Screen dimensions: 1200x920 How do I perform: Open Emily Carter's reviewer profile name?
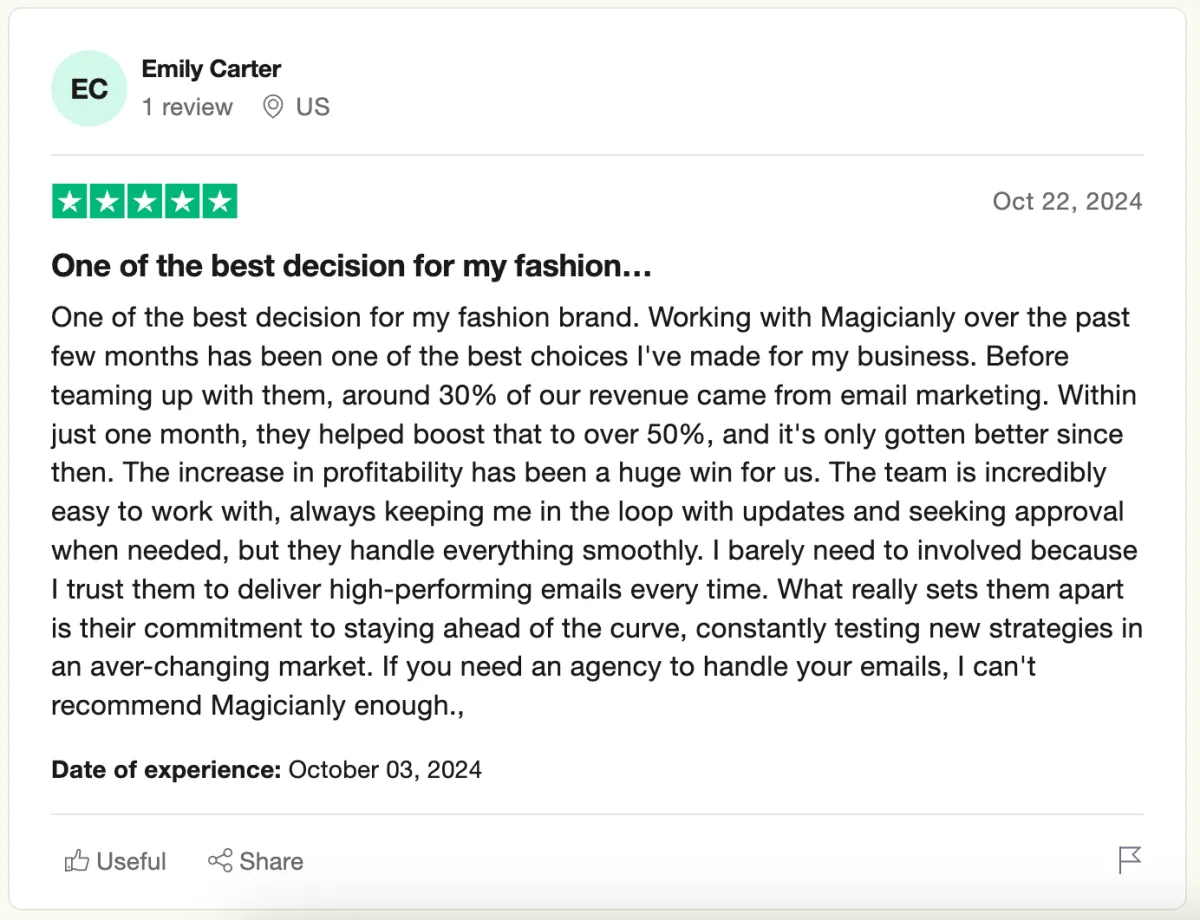[211, 69]
